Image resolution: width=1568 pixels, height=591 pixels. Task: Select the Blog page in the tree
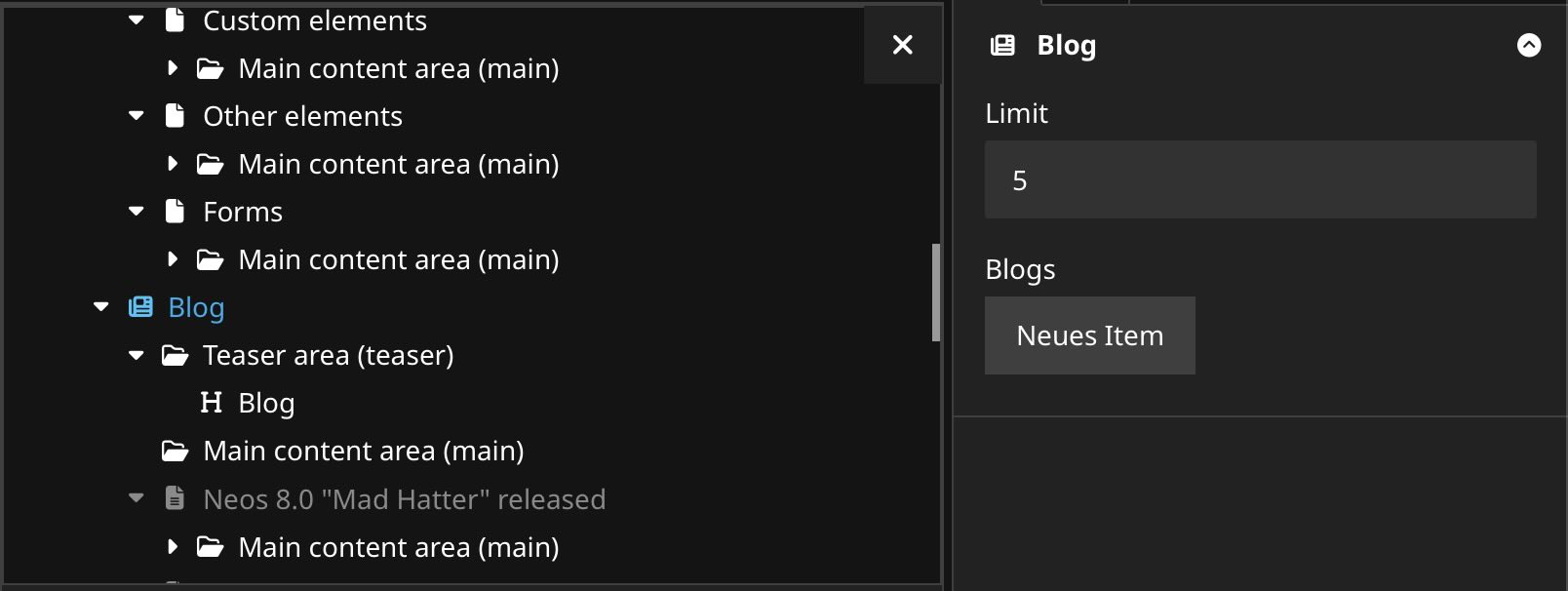point(194,306)
